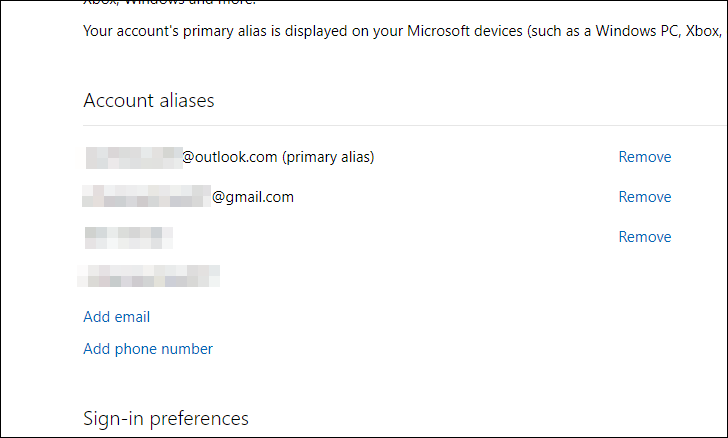Click the blurred username before @outlook.com
Screen dimensions: 728x438
point(134,157)
